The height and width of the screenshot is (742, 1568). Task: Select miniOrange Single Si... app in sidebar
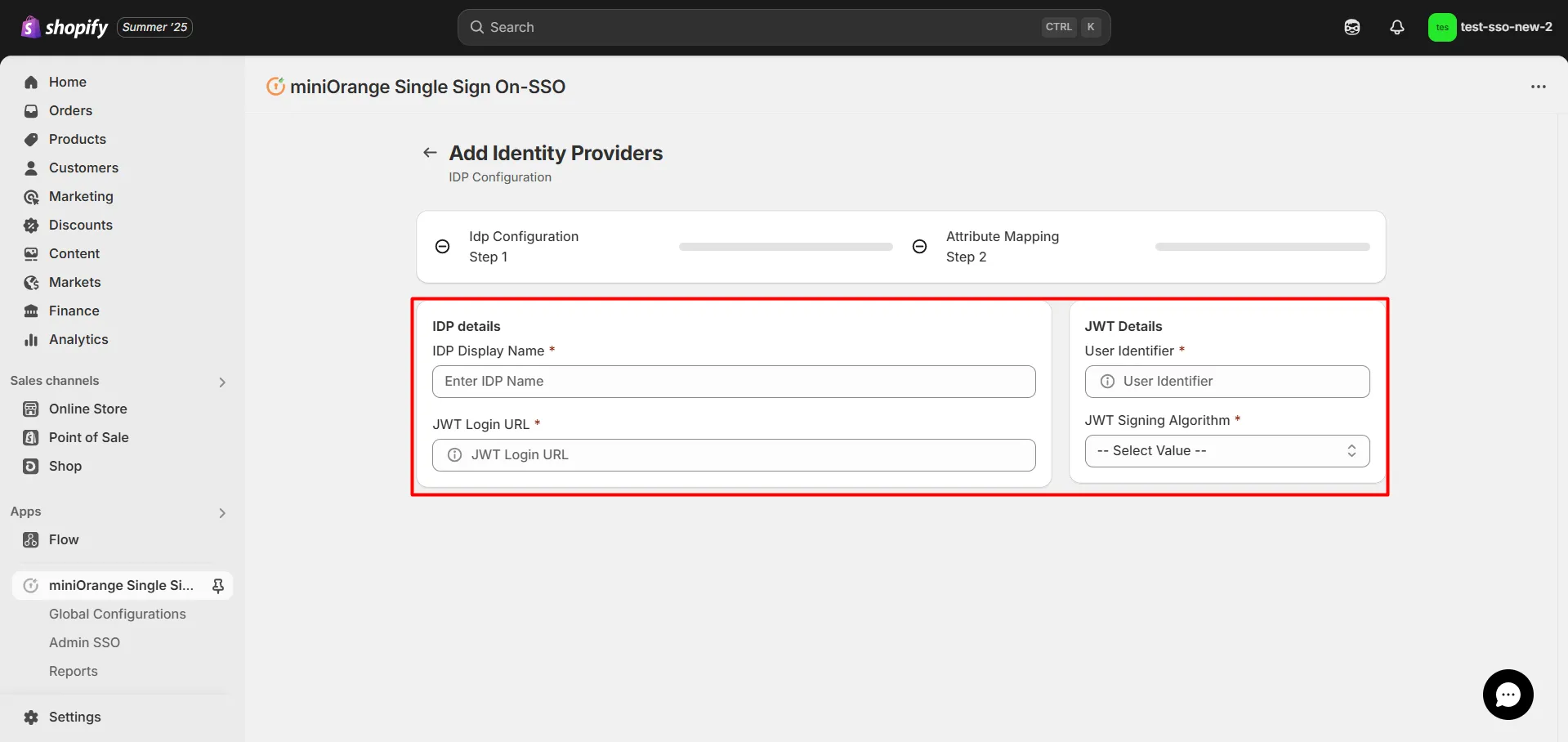click(123, 585)
